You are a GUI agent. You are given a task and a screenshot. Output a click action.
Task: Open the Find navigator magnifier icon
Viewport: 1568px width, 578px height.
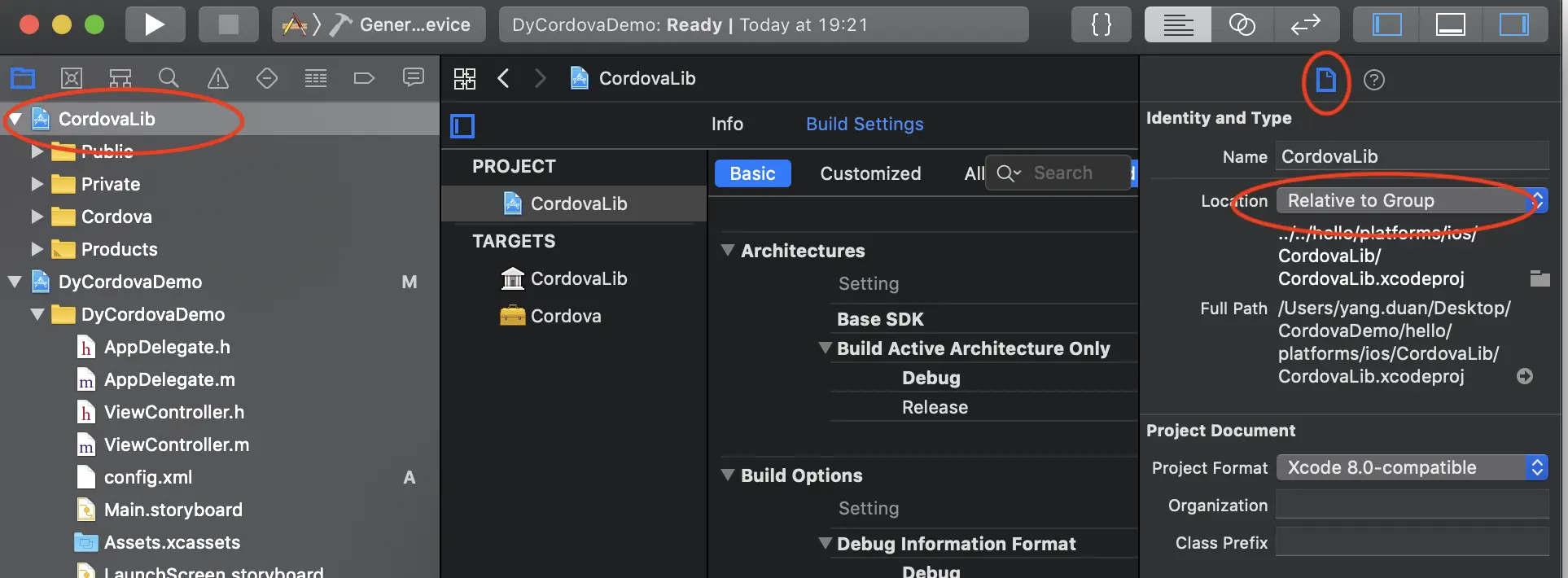click(169, 78)
